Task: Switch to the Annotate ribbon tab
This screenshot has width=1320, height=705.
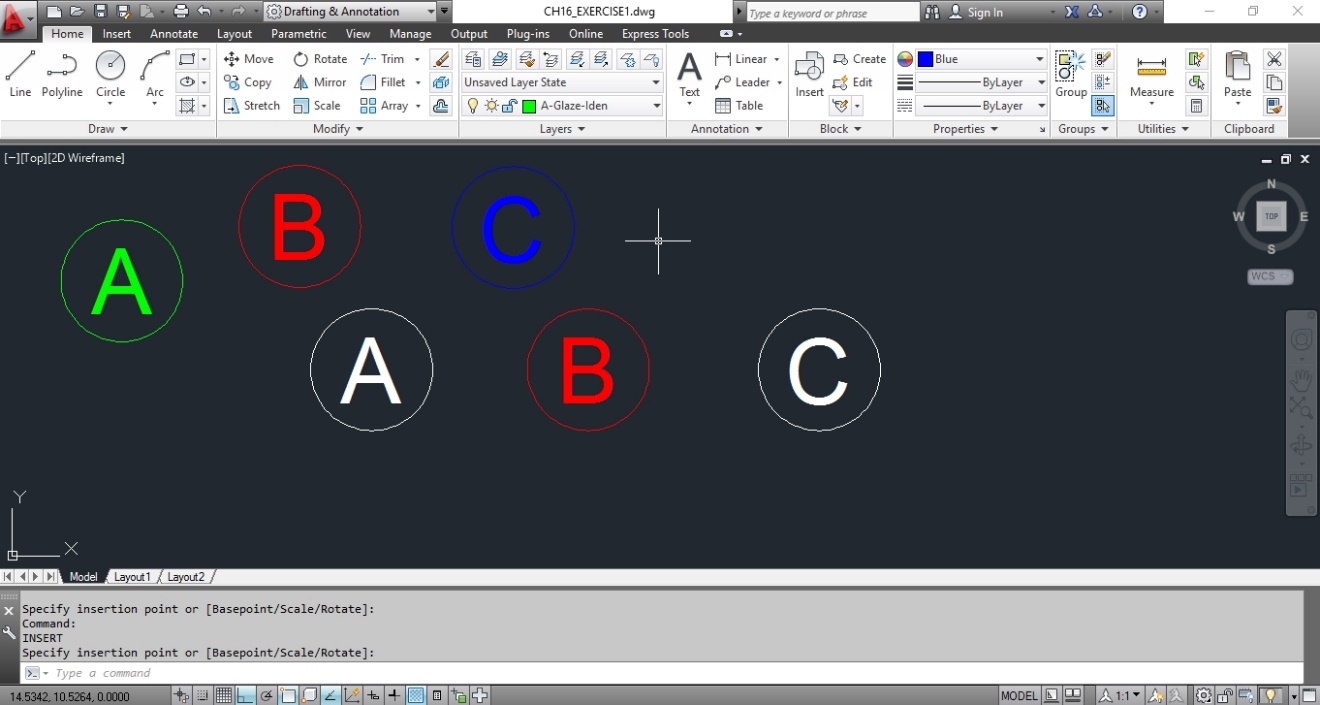Action: pos(173,33)
